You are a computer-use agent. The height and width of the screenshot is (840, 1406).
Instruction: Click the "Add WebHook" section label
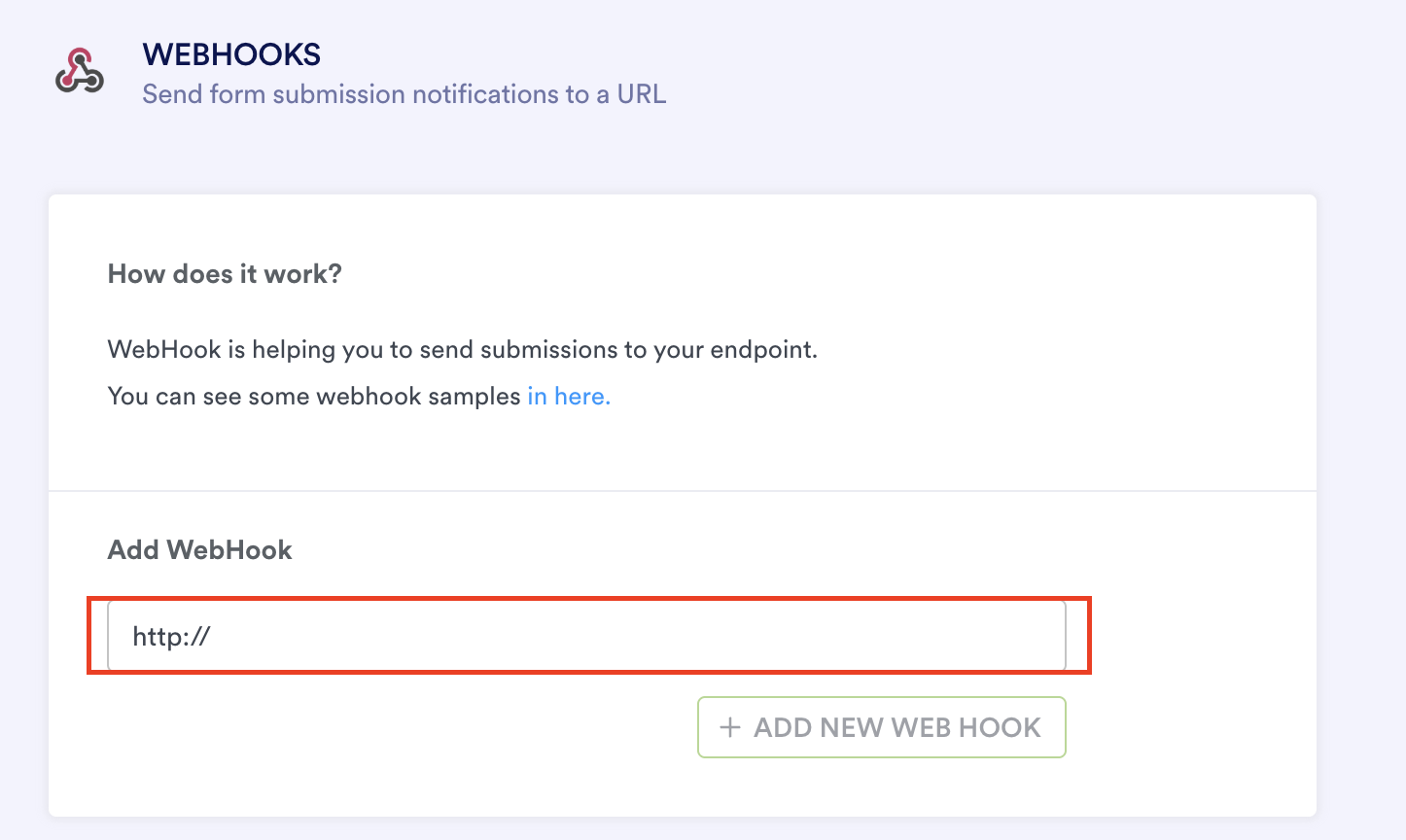coord(199,550)
